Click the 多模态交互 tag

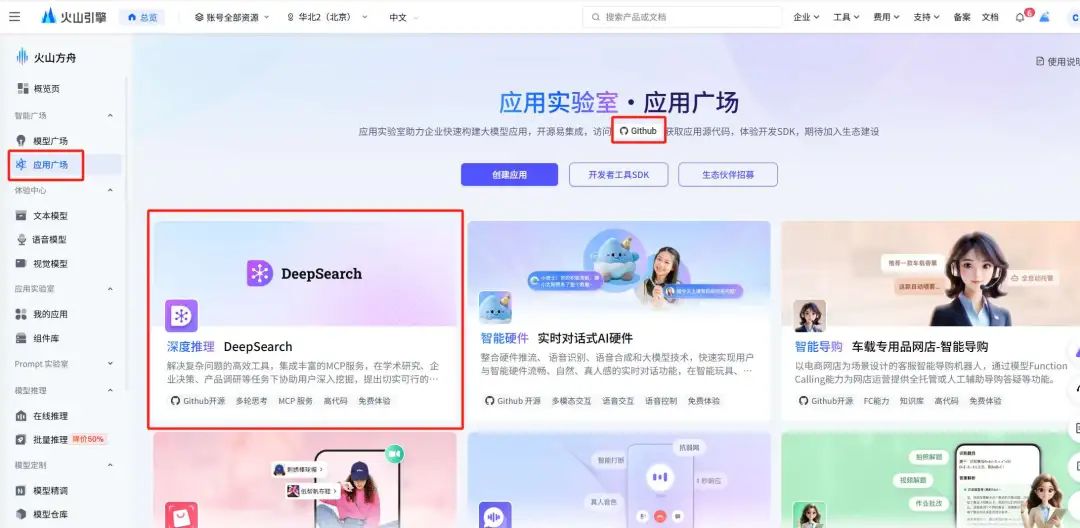571,401
